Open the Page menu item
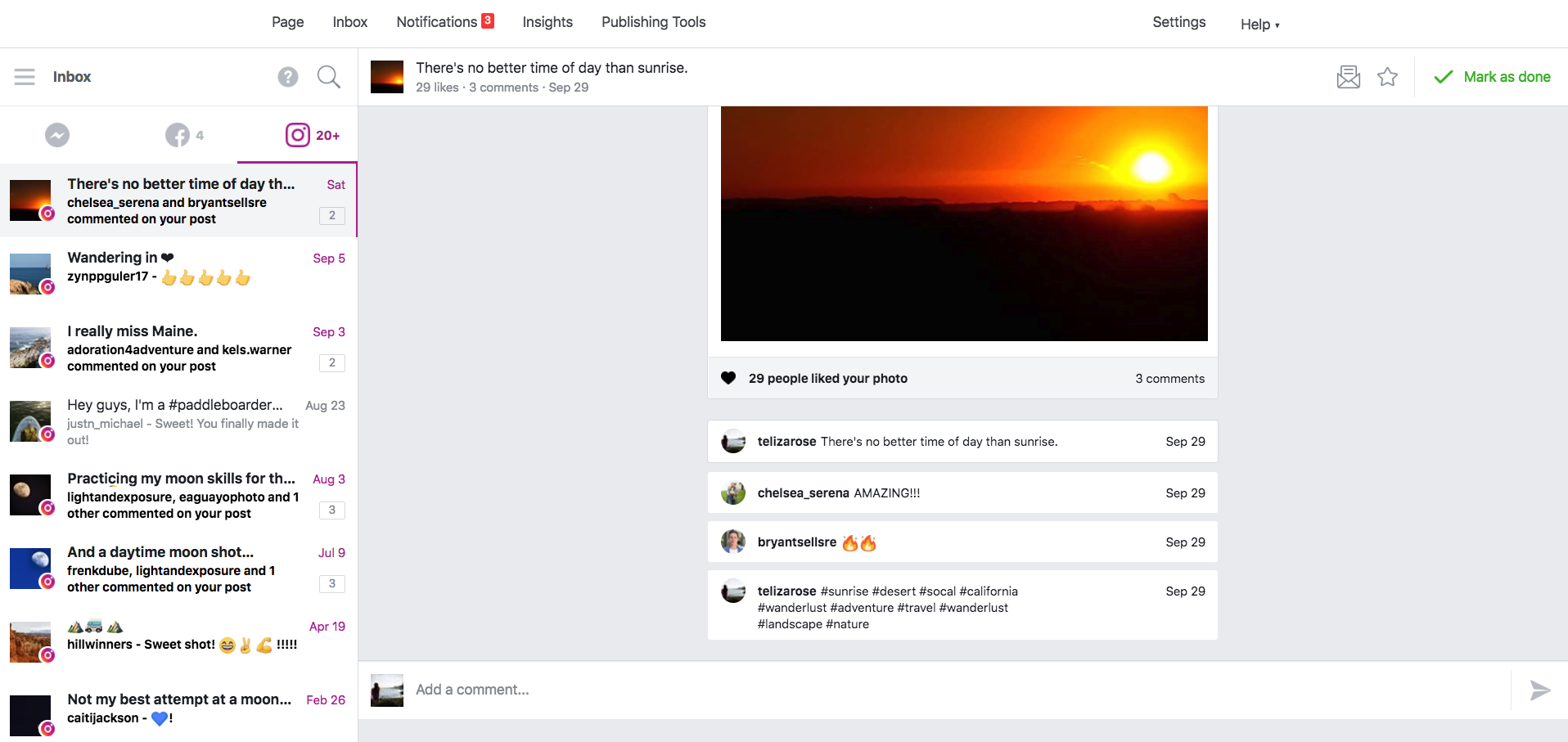The height and width of the screenshot is (742, 1568). click(288, 22)
